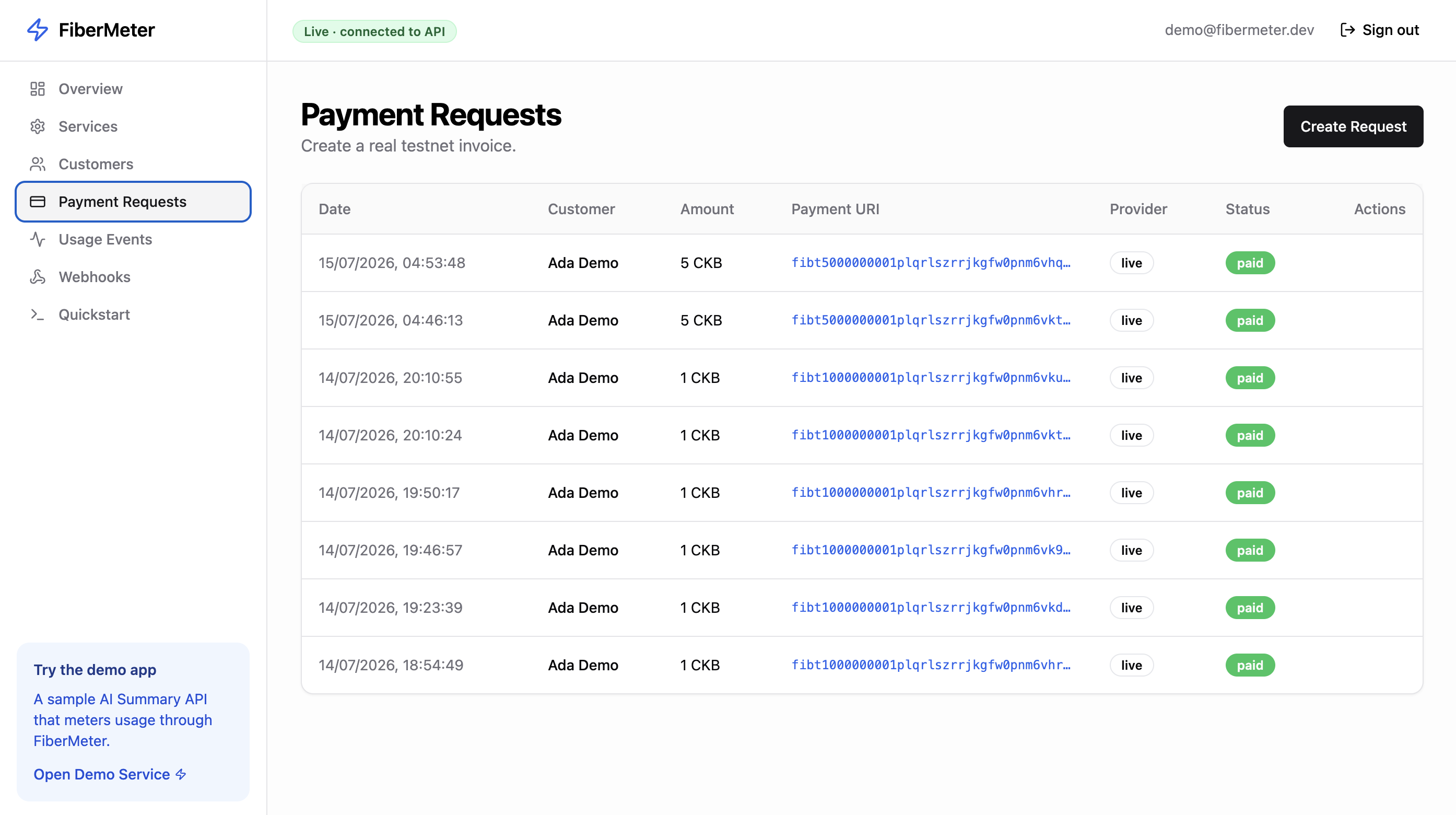Open payment URI in the 04:46:13 row

pos(930,320)
